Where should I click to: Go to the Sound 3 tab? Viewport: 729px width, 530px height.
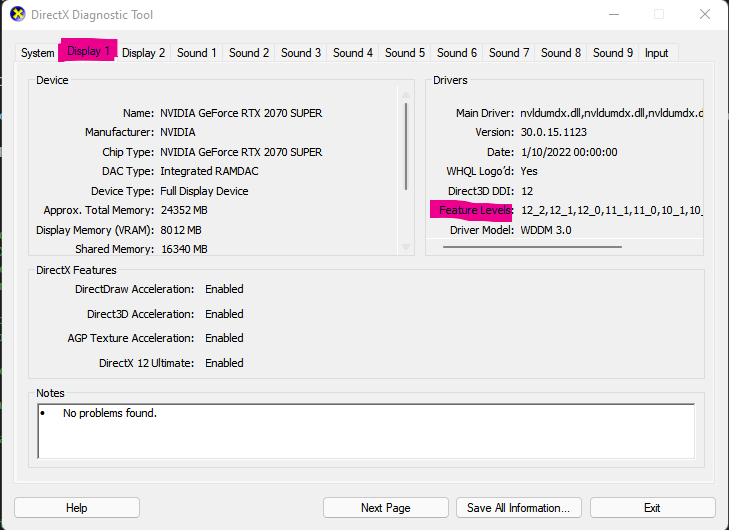[x=301, y=53]
